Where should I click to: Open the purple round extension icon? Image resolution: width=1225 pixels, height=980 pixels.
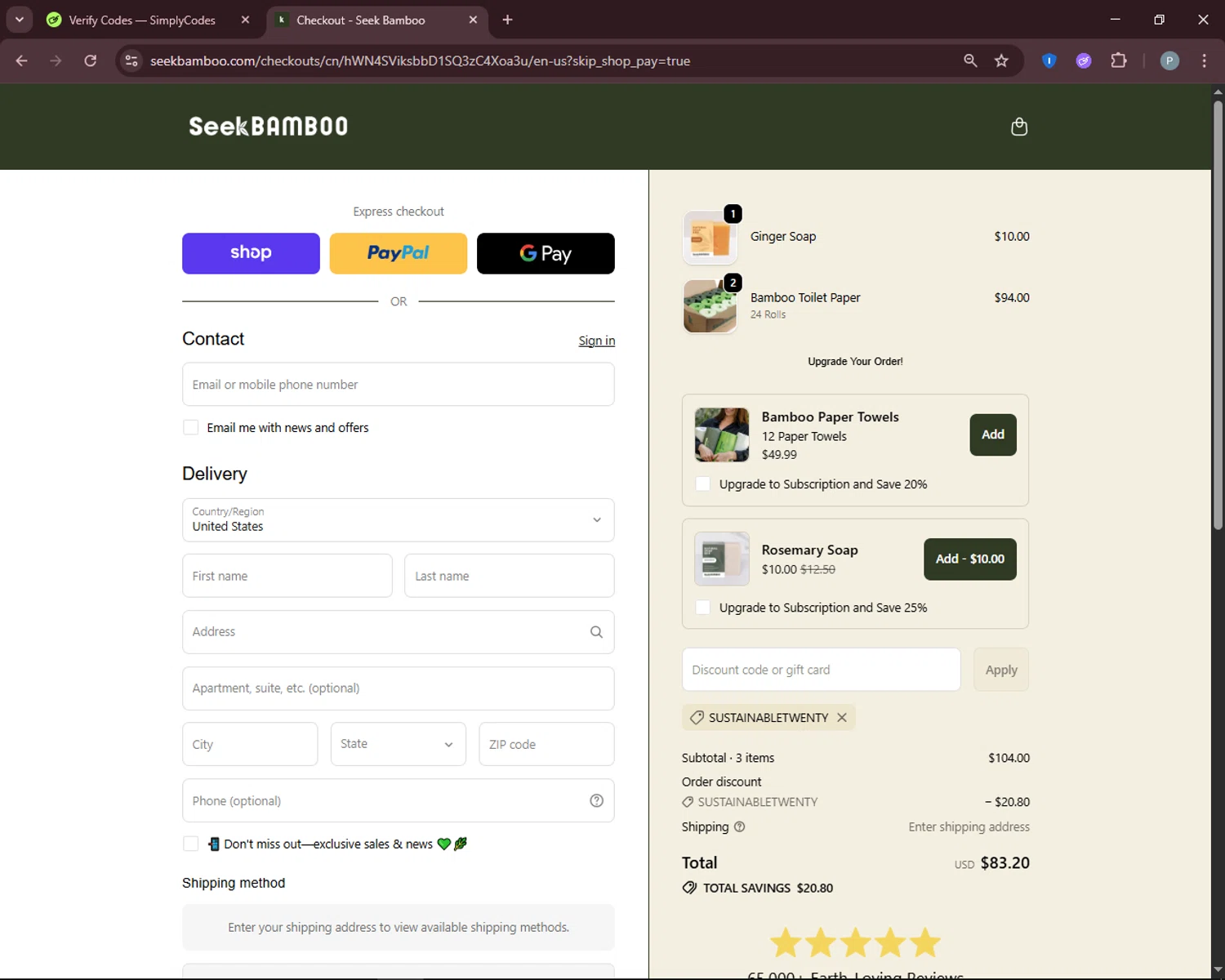click(x=1084, y=60)
